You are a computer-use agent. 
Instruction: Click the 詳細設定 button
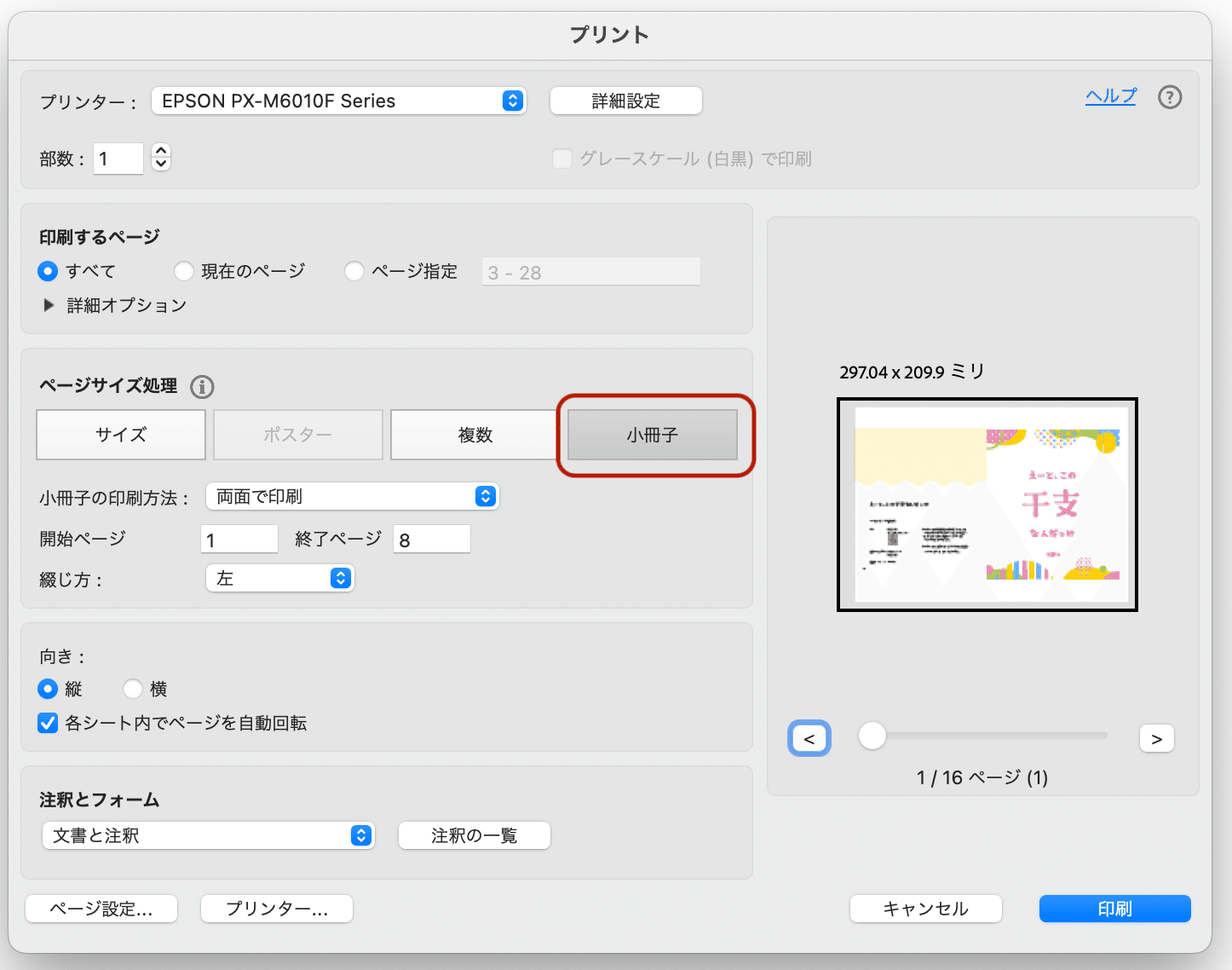pyautogui.click(x=625, y=101)
